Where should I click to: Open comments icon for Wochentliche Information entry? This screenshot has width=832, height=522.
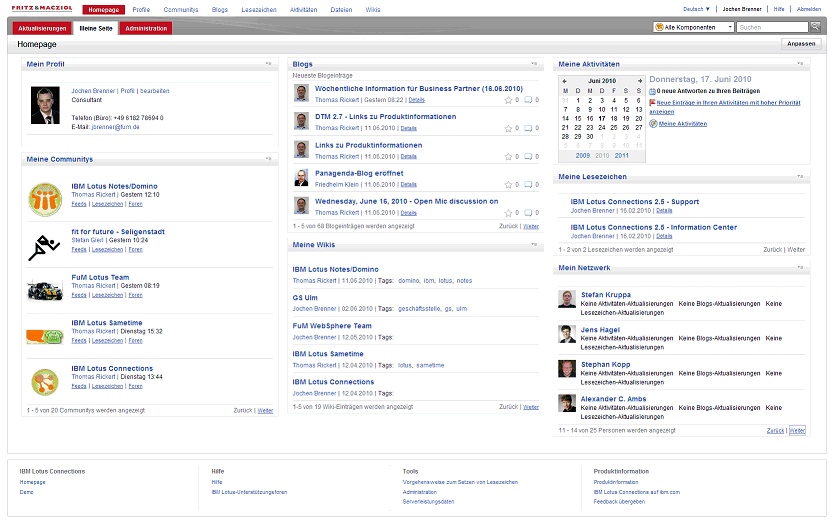(x=528, y=100)
